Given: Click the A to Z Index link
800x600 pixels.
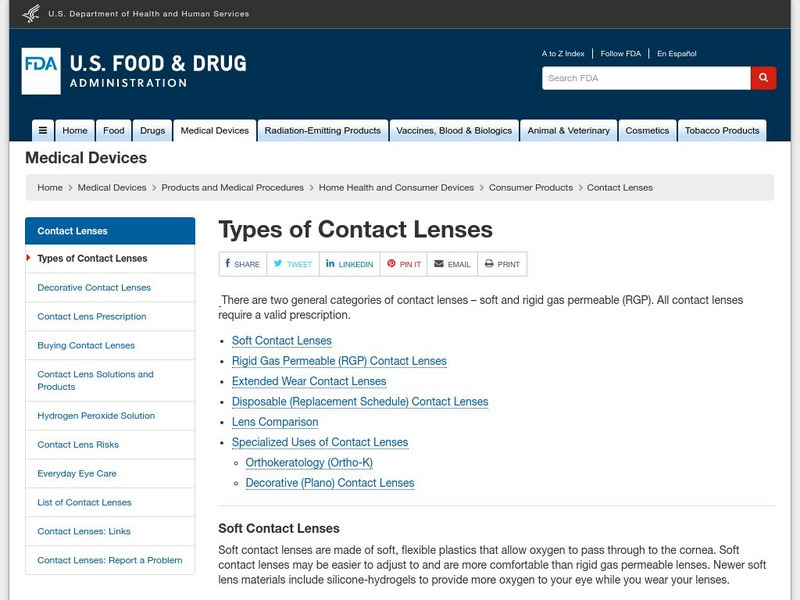Looking at the screenshot, I should pos(562,53).
